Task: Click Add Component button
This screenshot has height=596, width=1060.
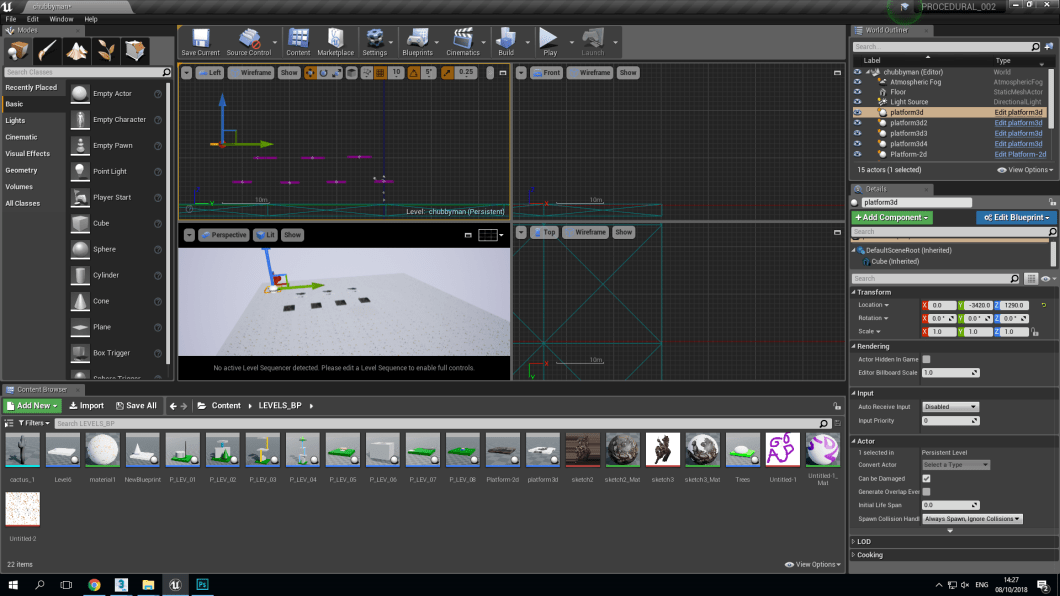Action: (x=892, y=218)
